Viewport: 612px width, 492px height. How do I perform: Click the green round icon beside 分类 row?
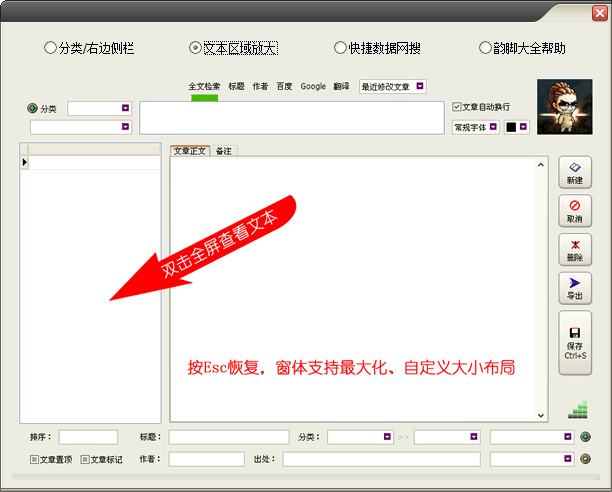pos(585,437)
